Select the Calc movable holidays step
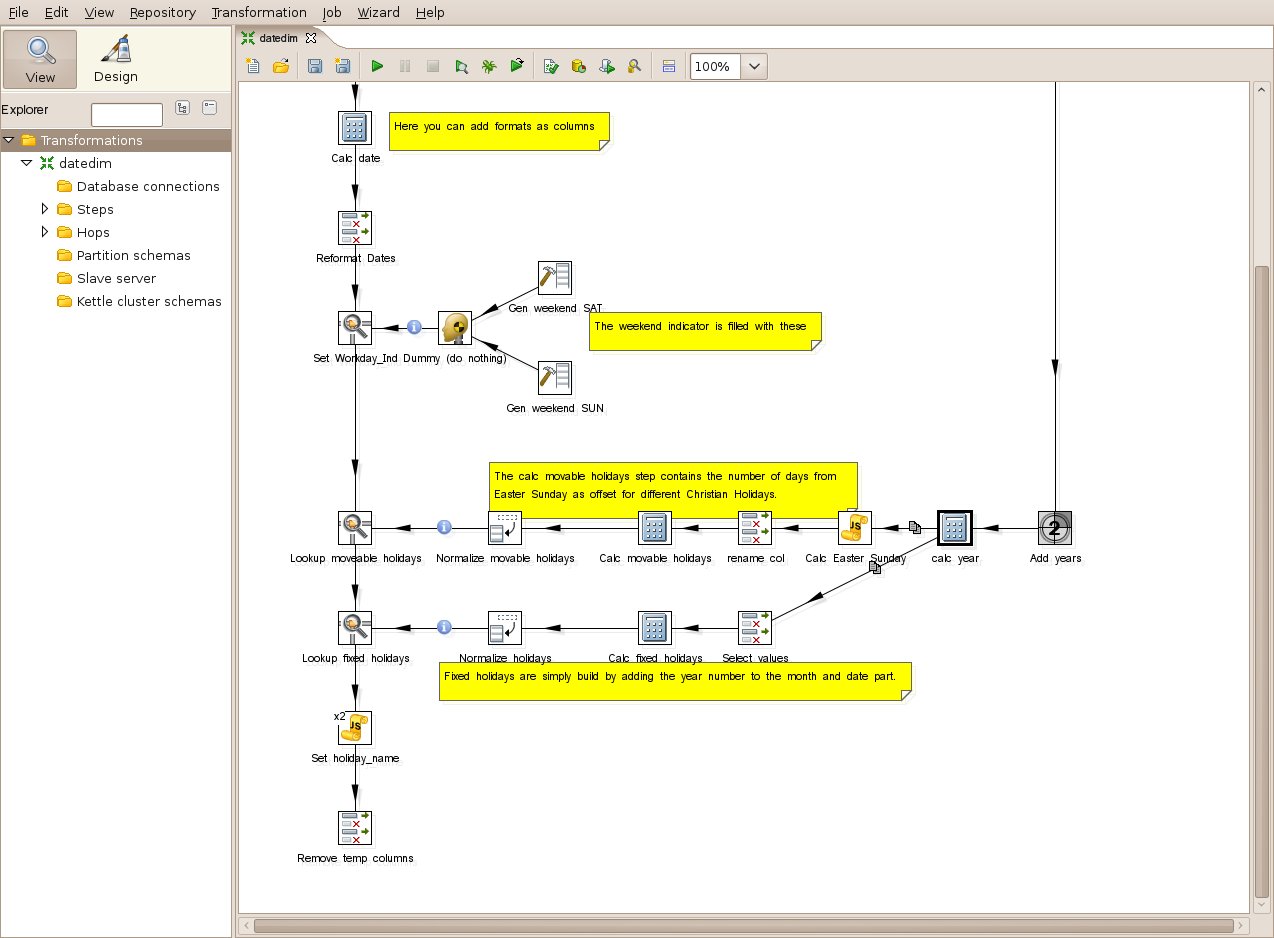The width and height of the screenshot is (1274, 938). pos(655,527)
